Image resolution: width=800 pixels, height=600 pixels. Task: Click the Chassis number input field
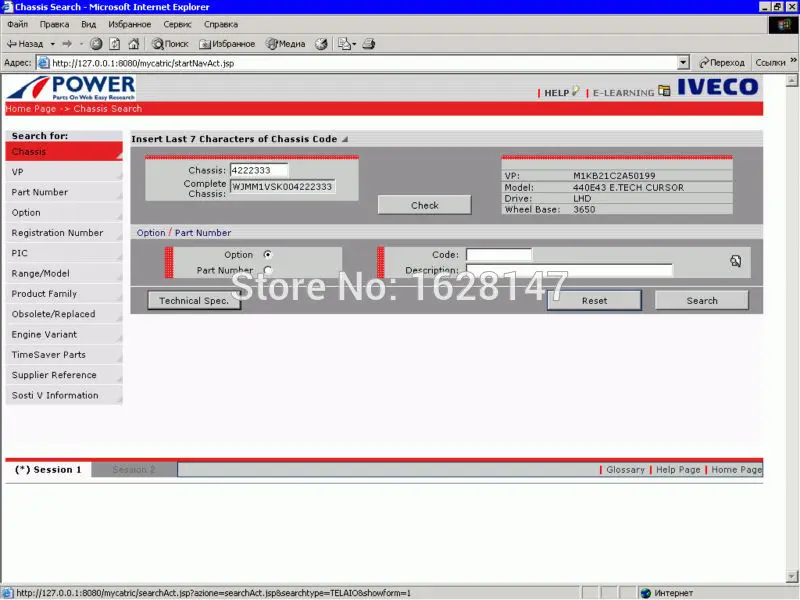point(259,170)
